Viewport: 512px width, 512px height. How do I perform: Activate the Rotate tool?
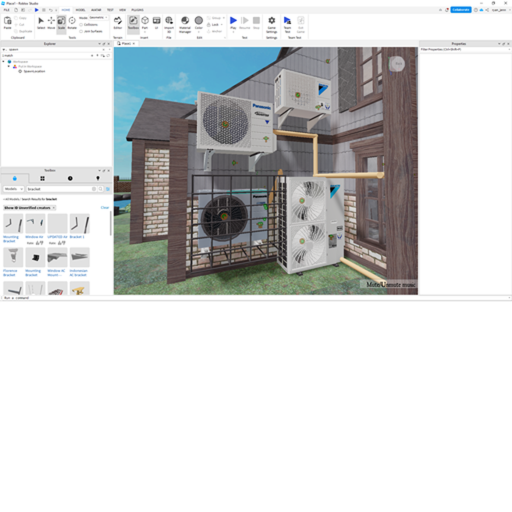coord(72,23)
